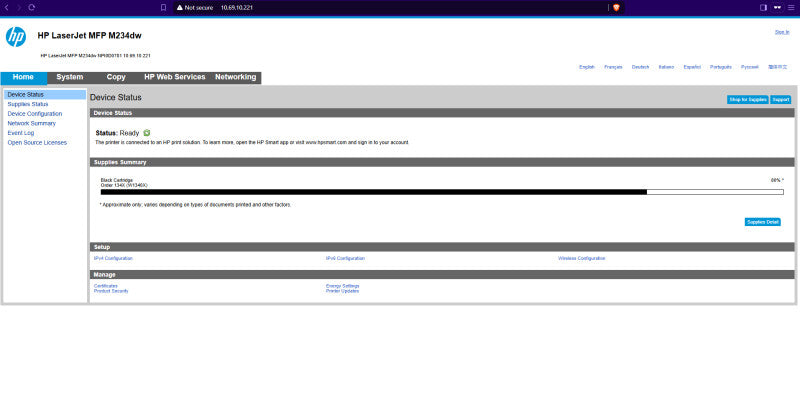Bookmark this page with the bookmark icon
Viewport: 800px width, 412px height.
click(163, 8)
